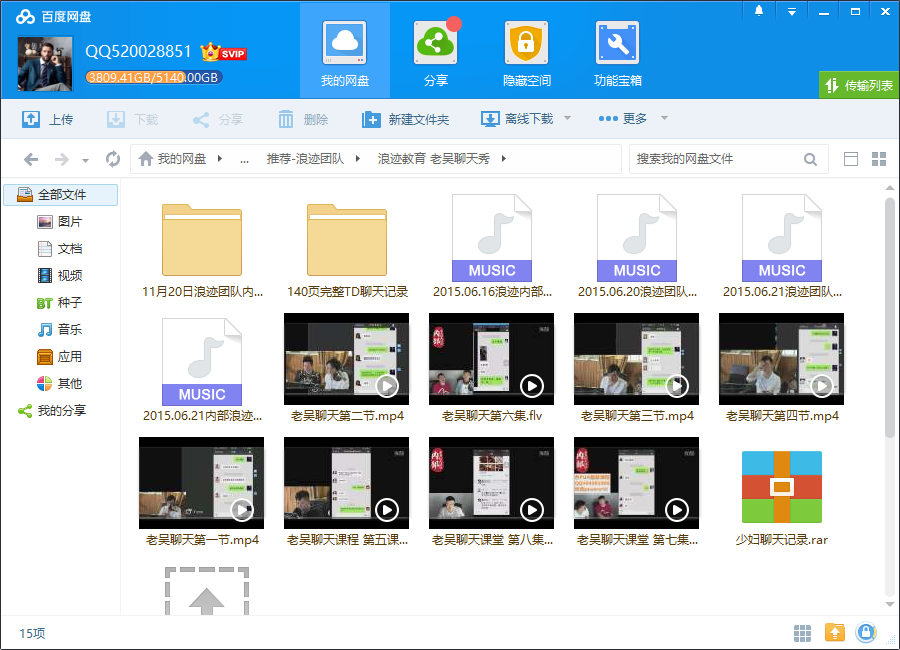Click the 分享 toolbar button
The width and height of the screenshot is (900, 650).
(218, 119)
